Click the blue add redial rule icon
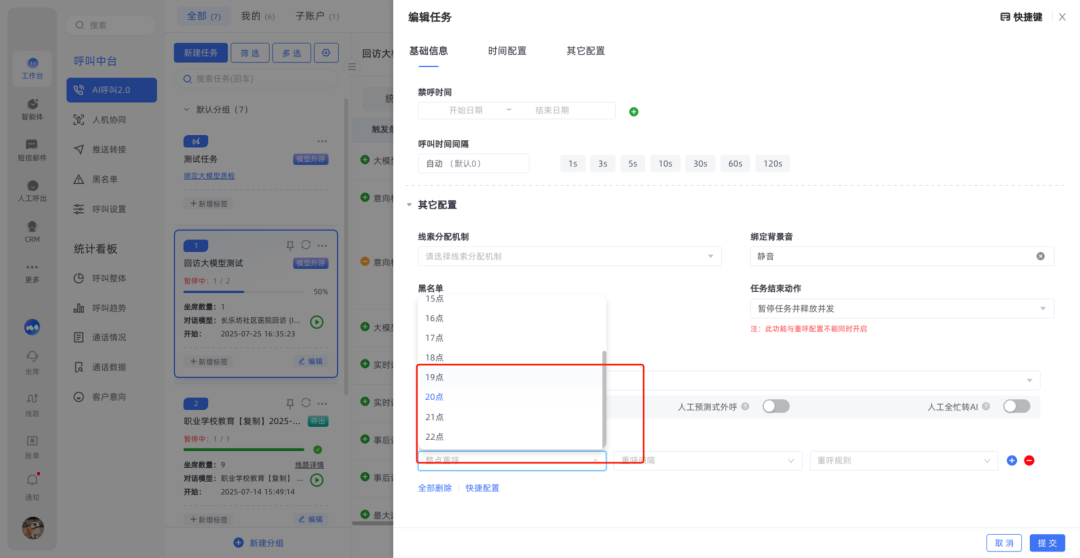 1012,460
